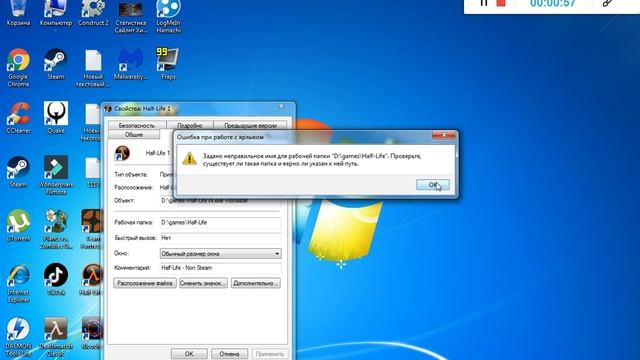
Task: Select the TikTok desktop shortcut
Action: point(56,280)
